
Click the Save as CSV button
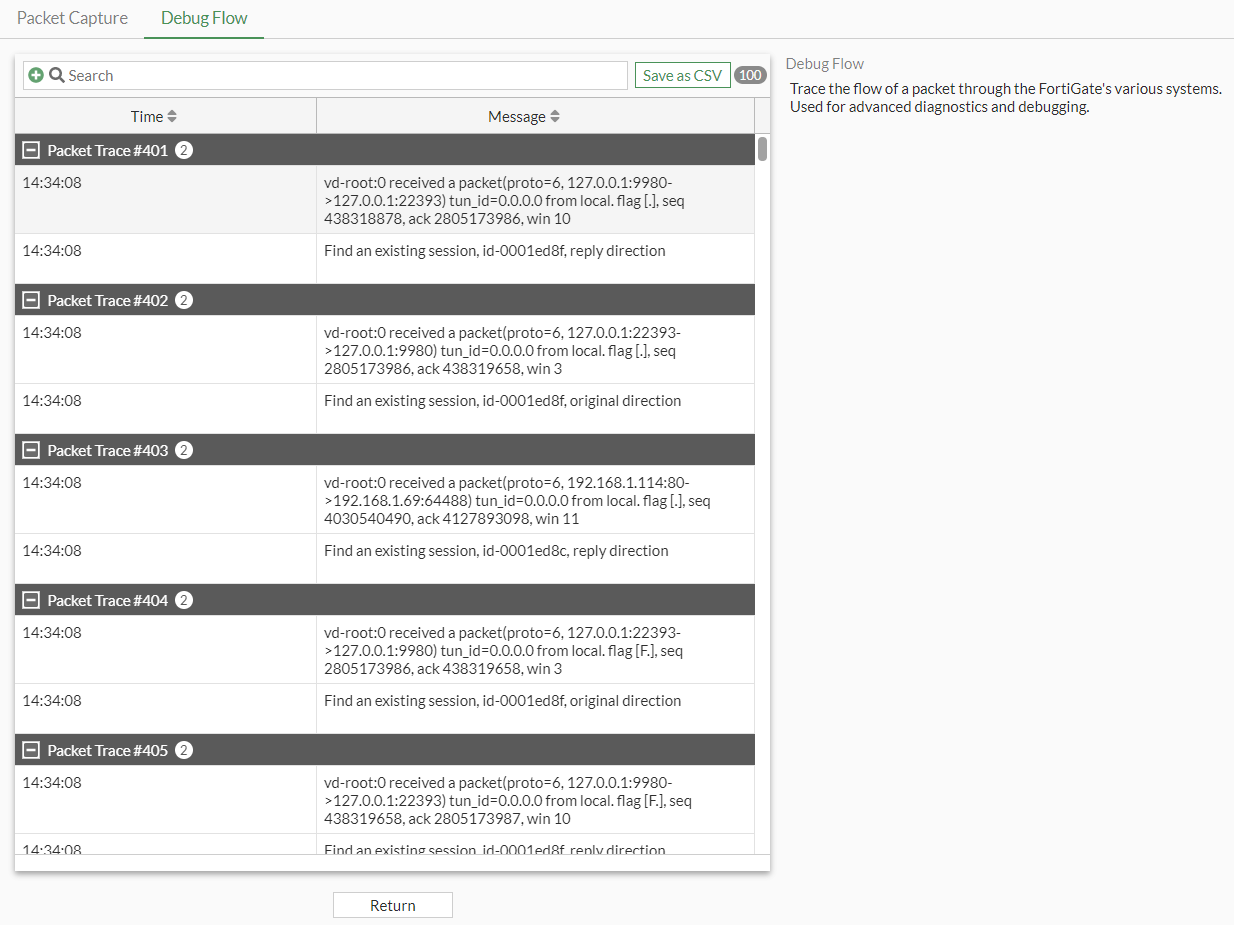[x=682, y=74]
